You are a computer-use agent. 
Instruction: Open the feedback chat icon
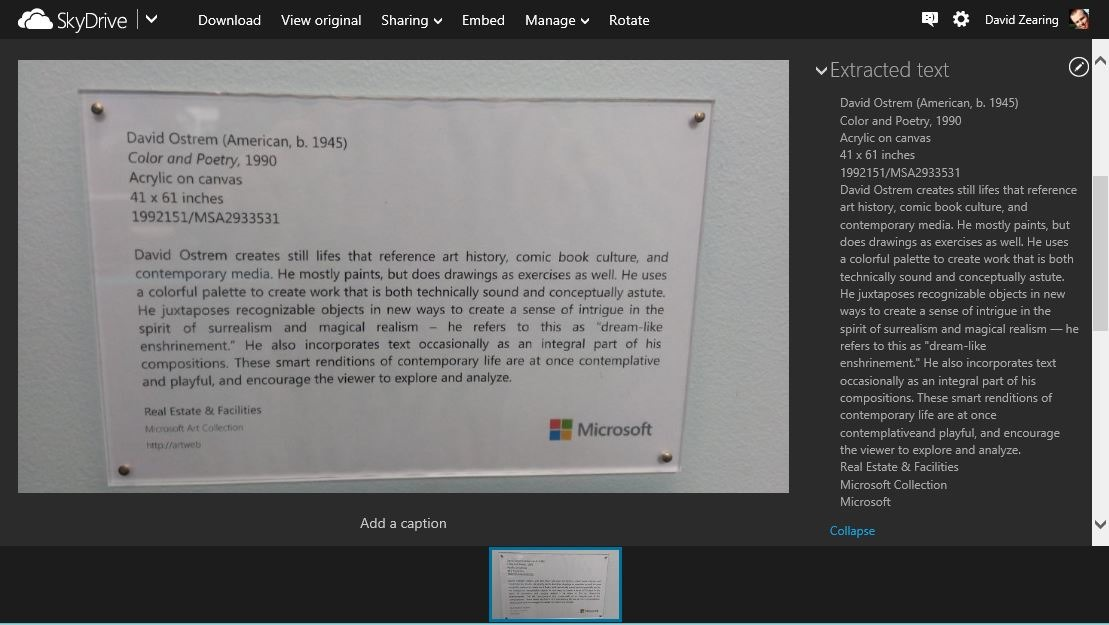point(928,18)
